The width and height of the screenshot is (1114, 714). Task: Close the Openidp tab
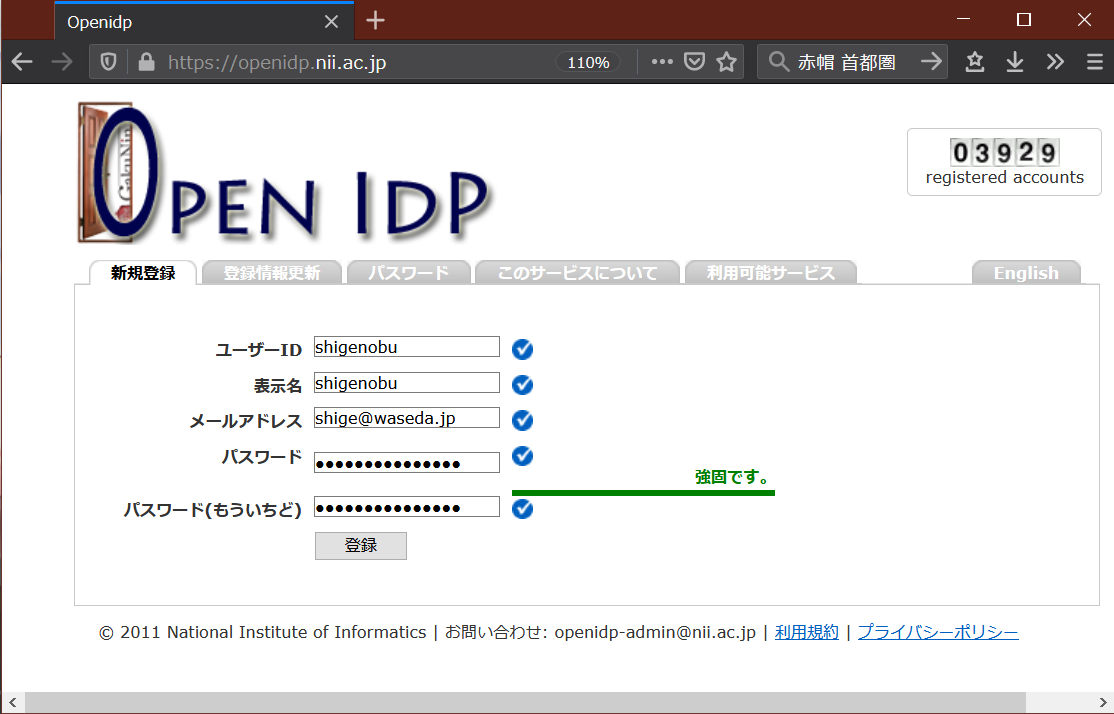pos(331,22)
